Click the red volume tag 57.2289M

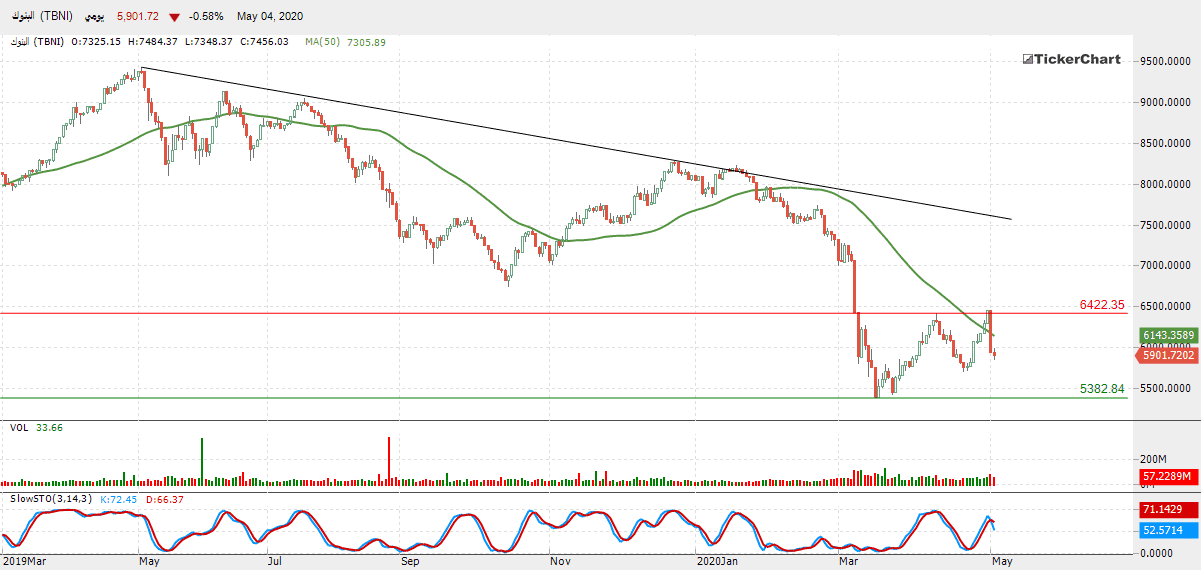pos(1168,478)
